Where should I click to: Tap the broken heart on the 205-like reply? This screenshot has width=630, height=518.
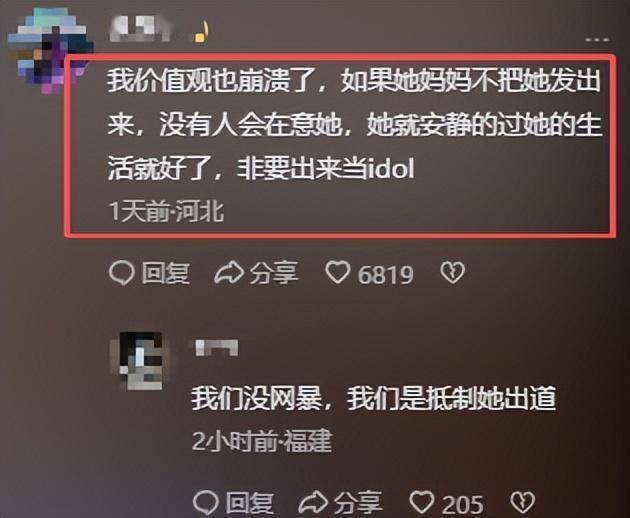coord(522,502)
